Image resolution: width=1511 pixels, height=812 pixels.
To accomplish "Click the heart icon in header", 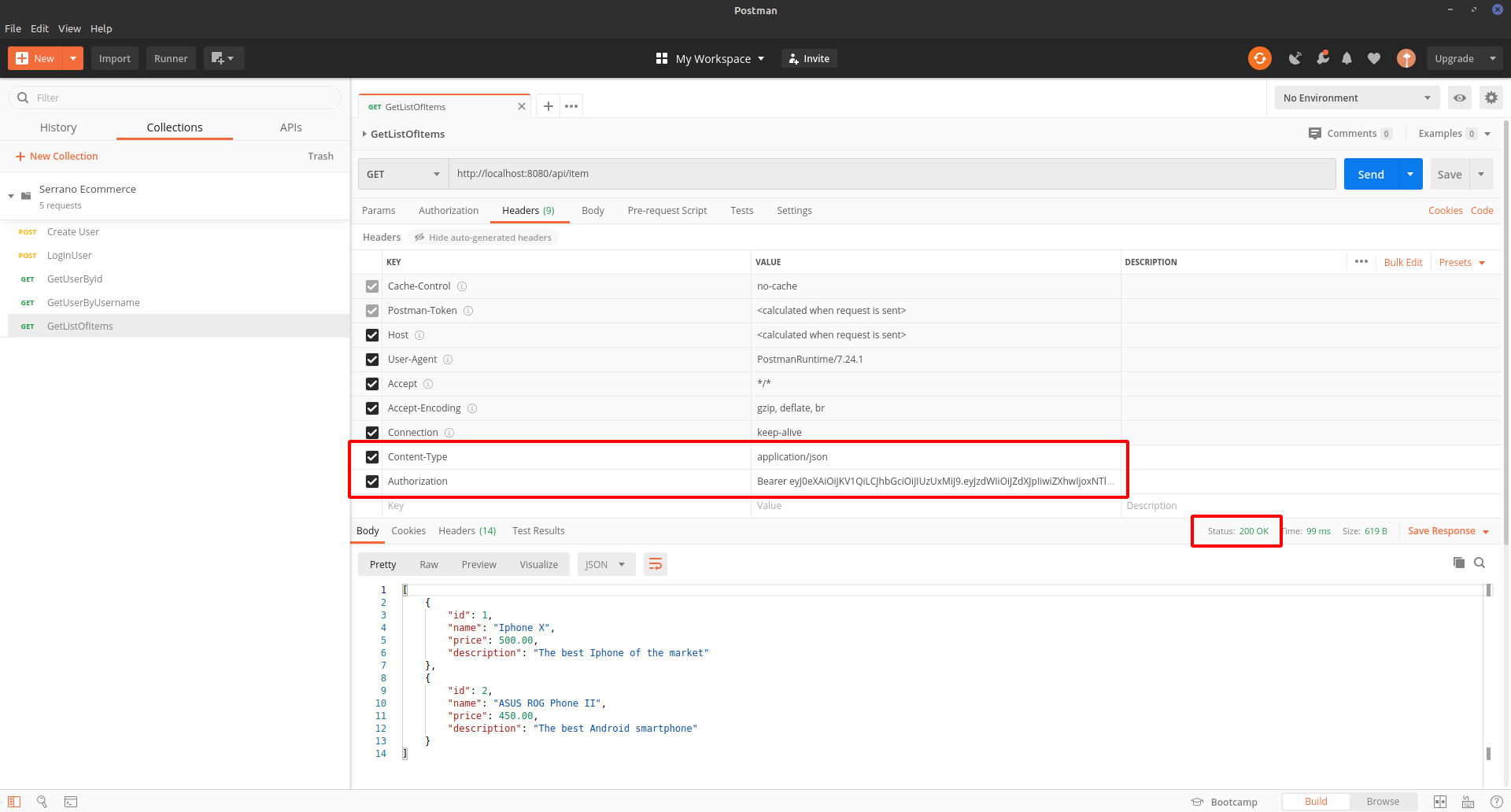I will pyautogui.click(x=1374, y=58).
